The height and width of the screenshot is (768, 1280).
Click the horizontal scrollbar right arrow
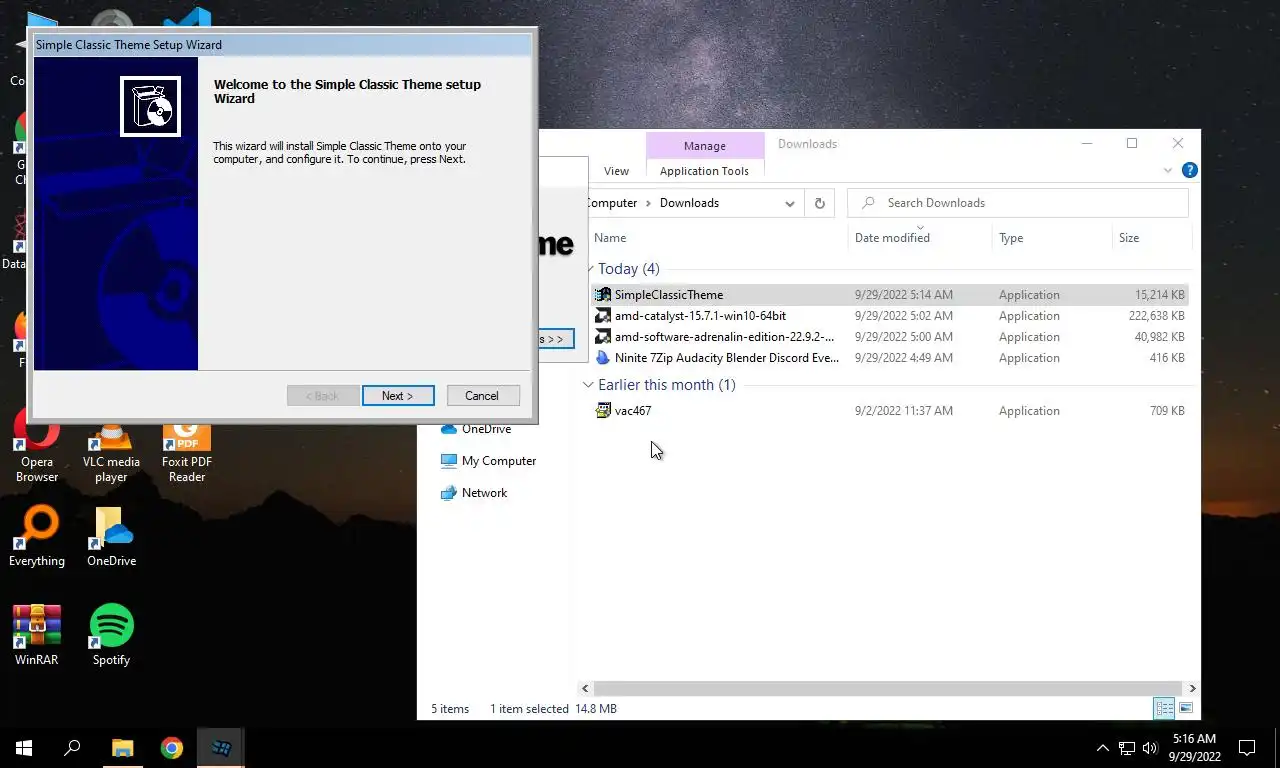[1192, 688]
